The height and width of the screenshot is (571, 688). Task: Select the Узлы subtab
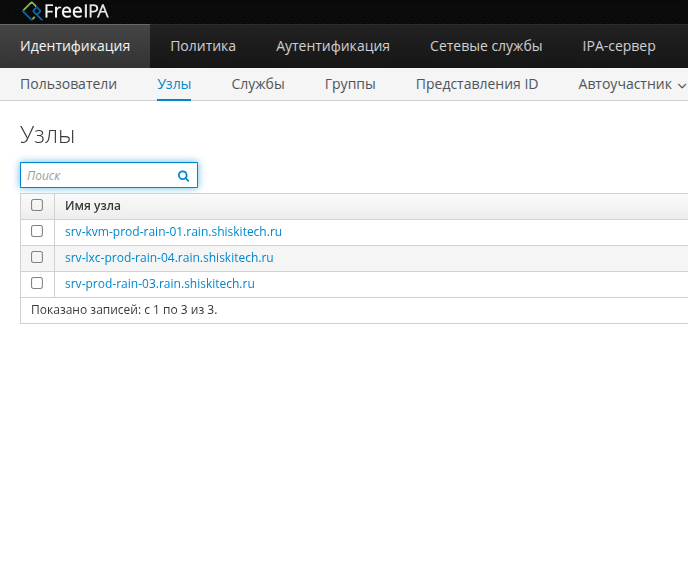(174, 85)
